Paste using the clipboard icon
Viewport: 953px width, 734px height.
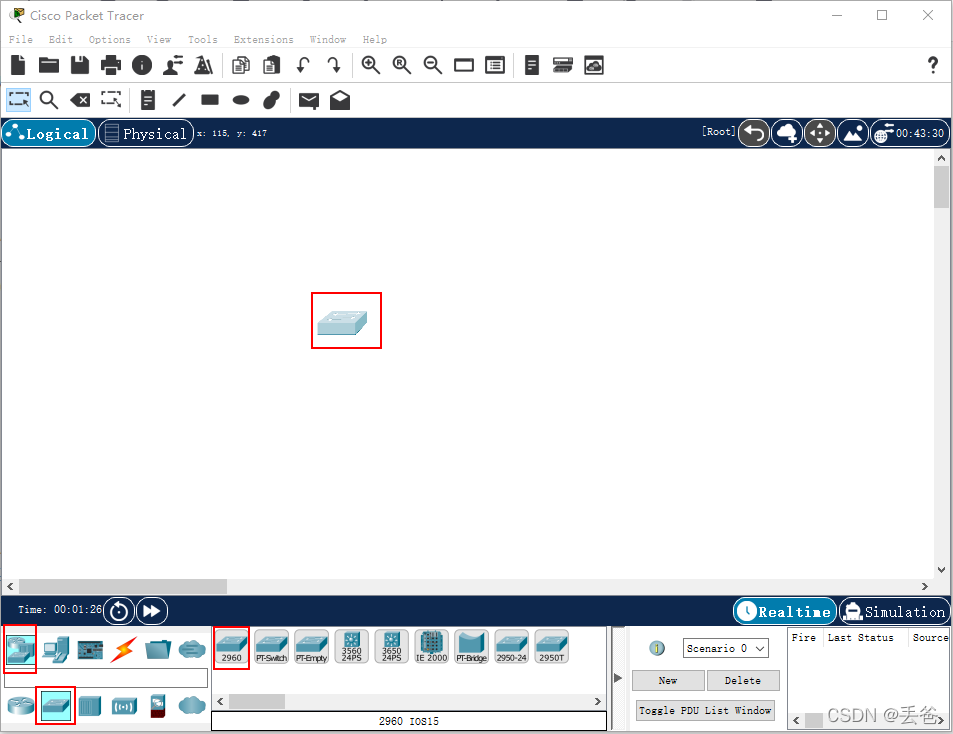tap(272, 64)
